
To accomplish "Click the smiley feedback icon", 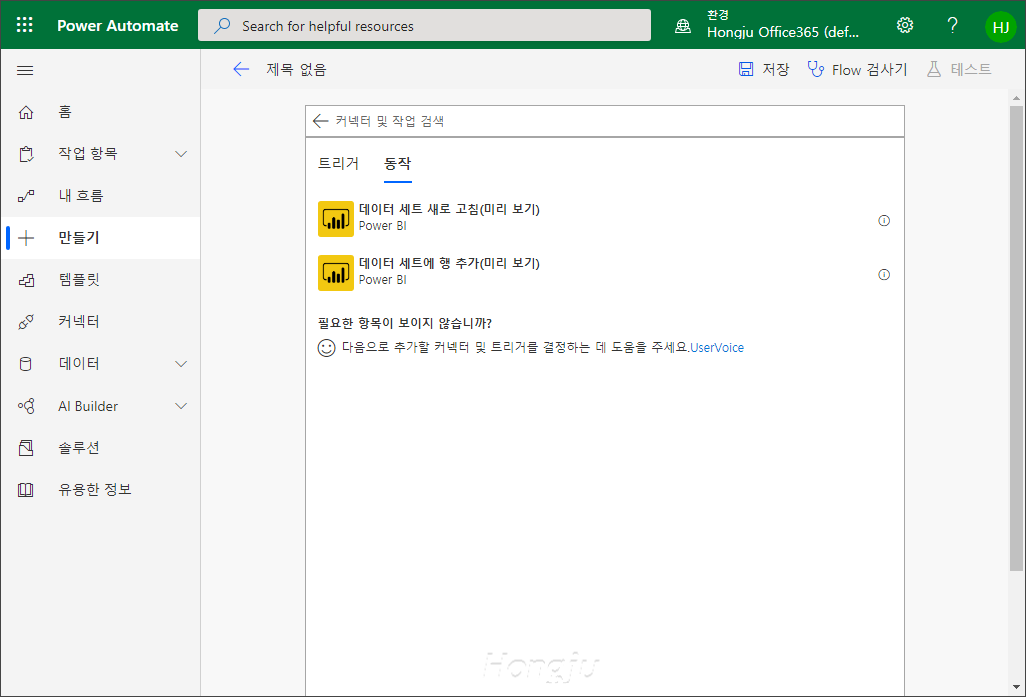I will [327, 348].
